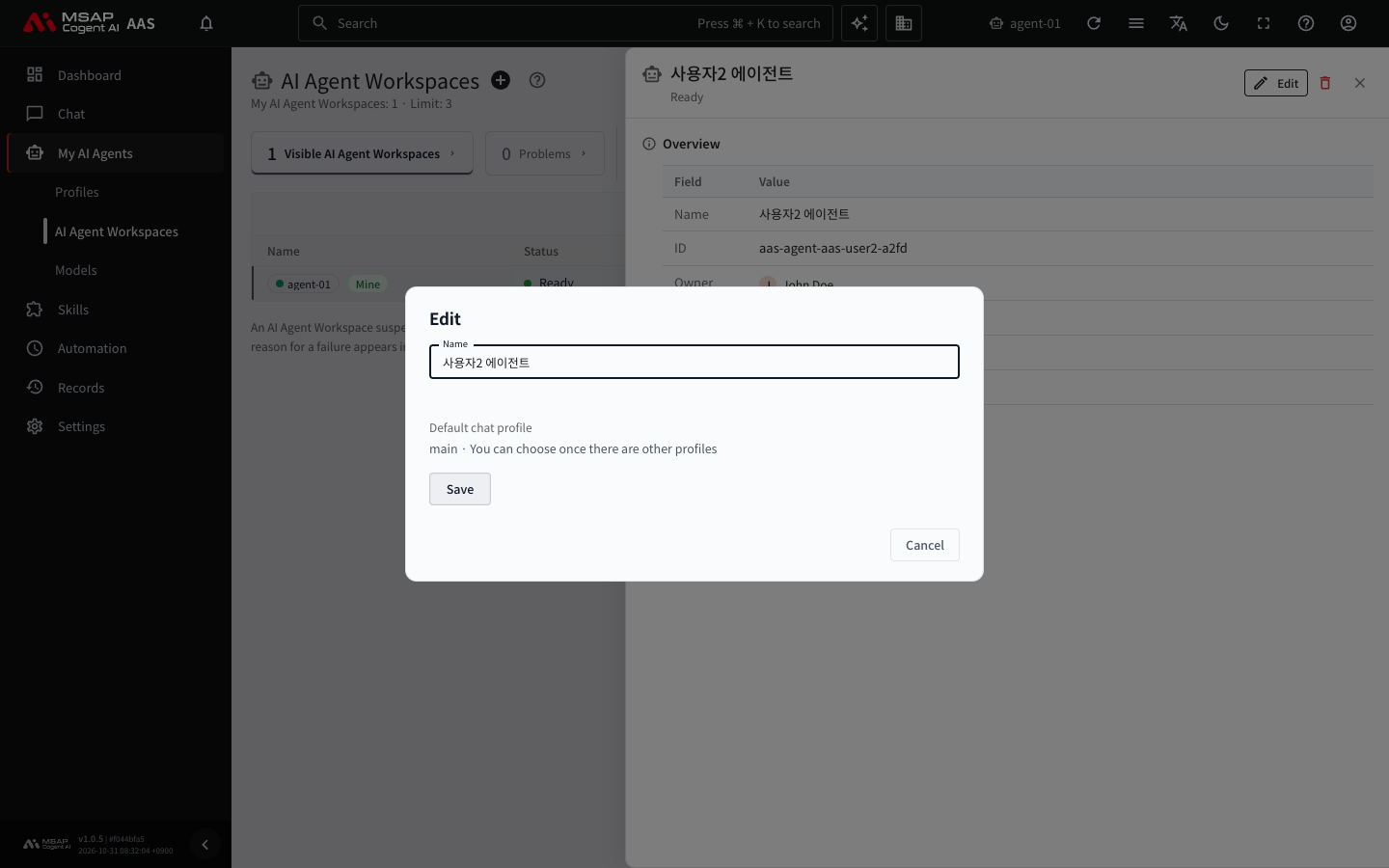Open the user account icon

[x=1348, y=23]
